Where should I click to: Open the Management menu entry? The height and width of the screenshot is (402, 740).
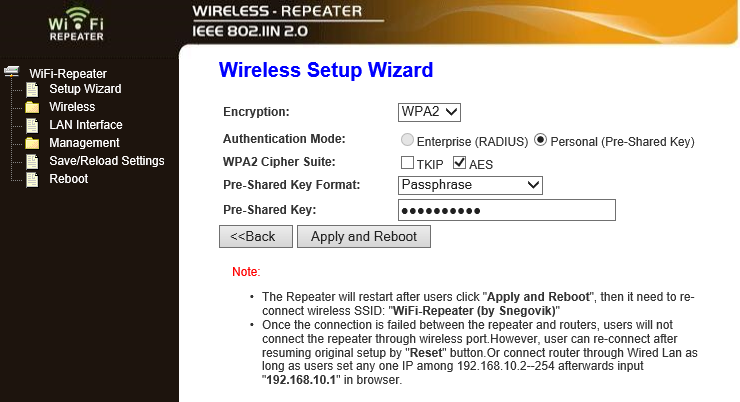click(x=84, y=143)
